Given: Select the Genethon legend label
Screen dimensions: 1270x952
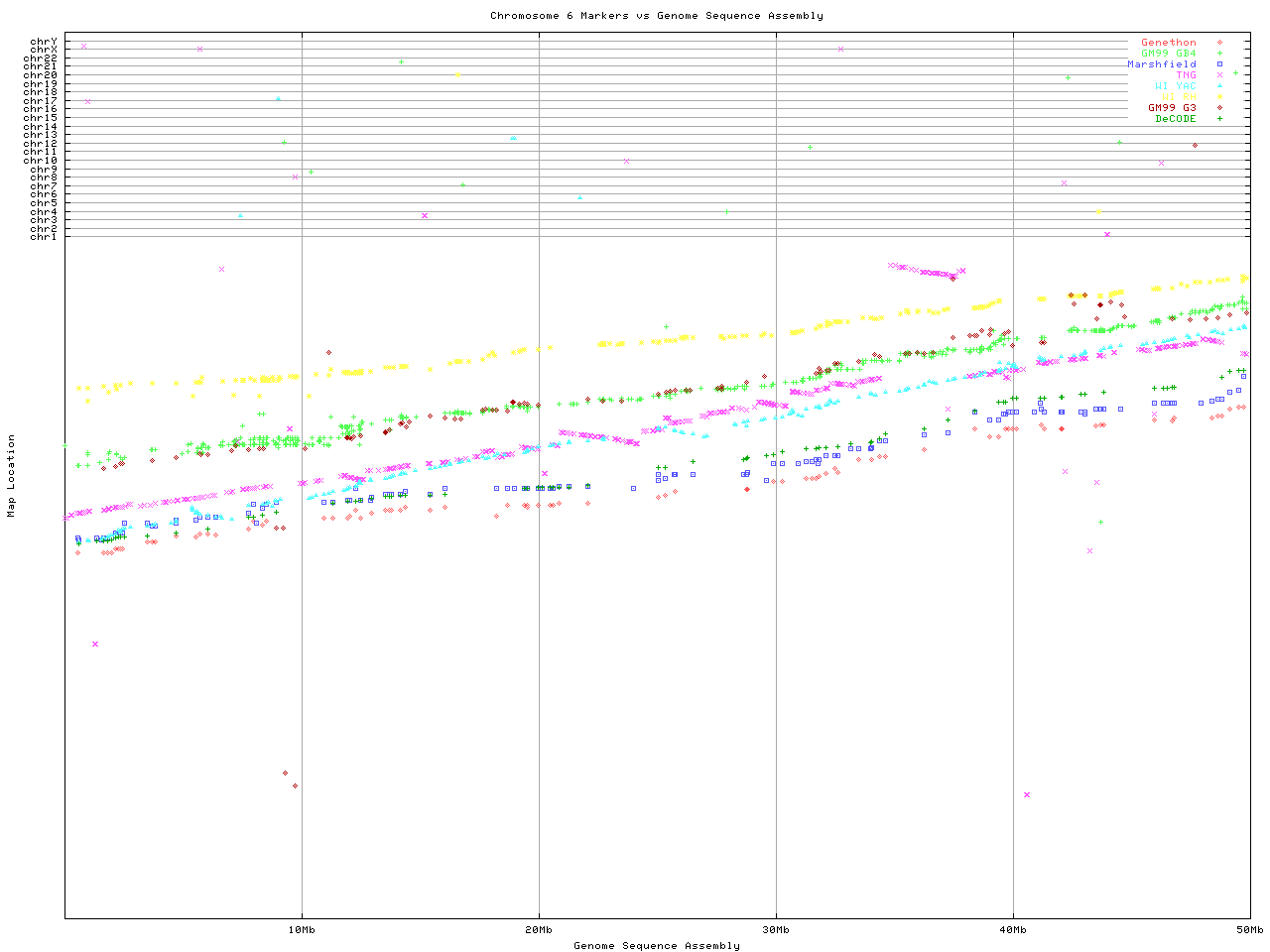Looking at the screenshot, I should (x=1168, y=43).
